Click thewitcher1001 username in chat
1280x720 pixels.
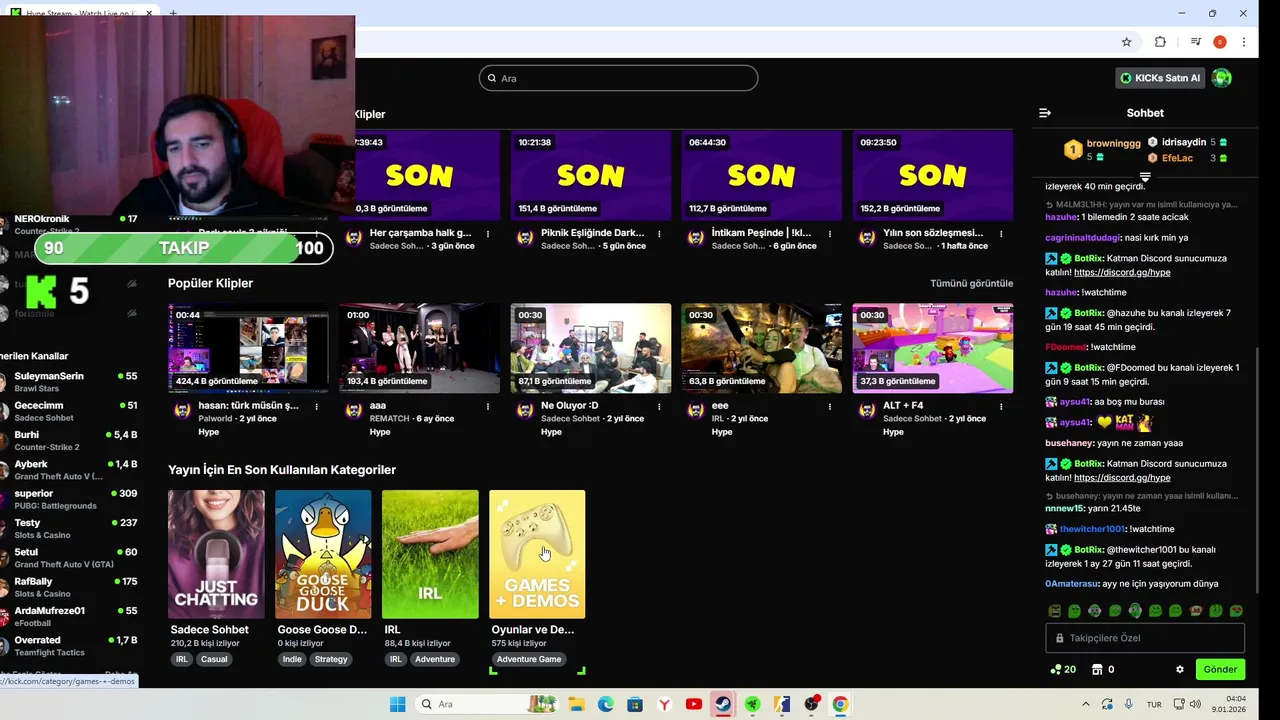[x=1093, y=529]
